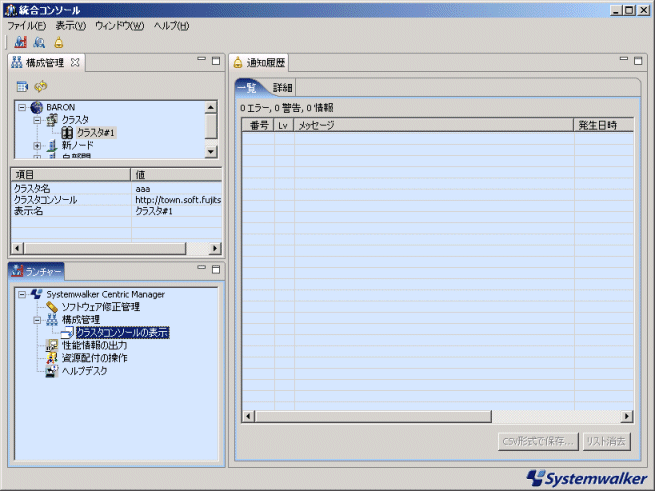Select the 通知履歴 panel tab

(259, 63)
